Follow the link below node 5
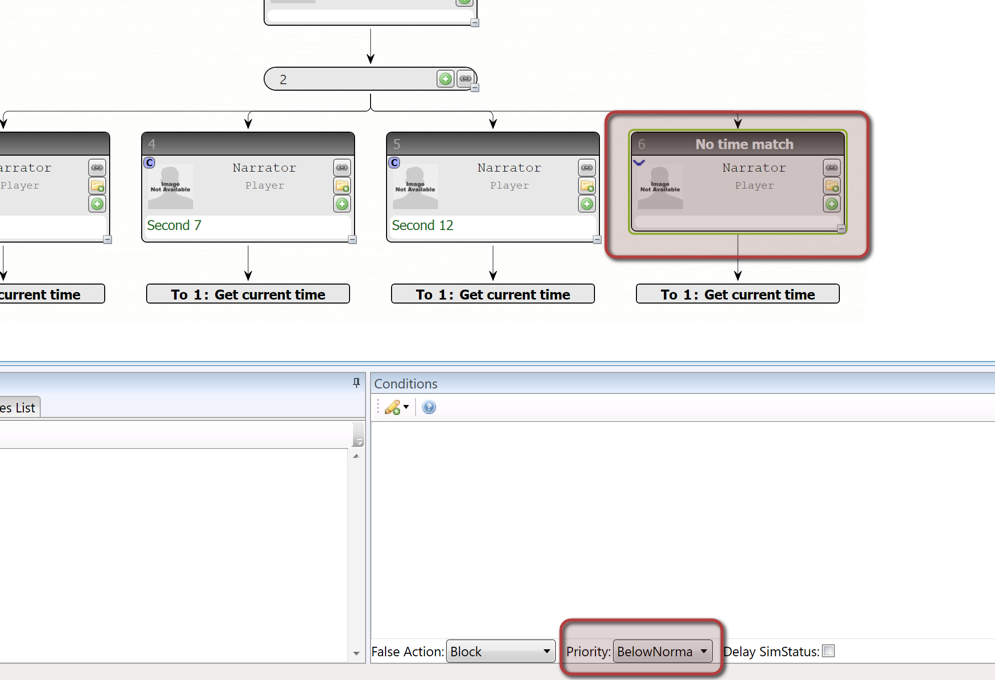This screenshot has height=680, width=995. 493,294
